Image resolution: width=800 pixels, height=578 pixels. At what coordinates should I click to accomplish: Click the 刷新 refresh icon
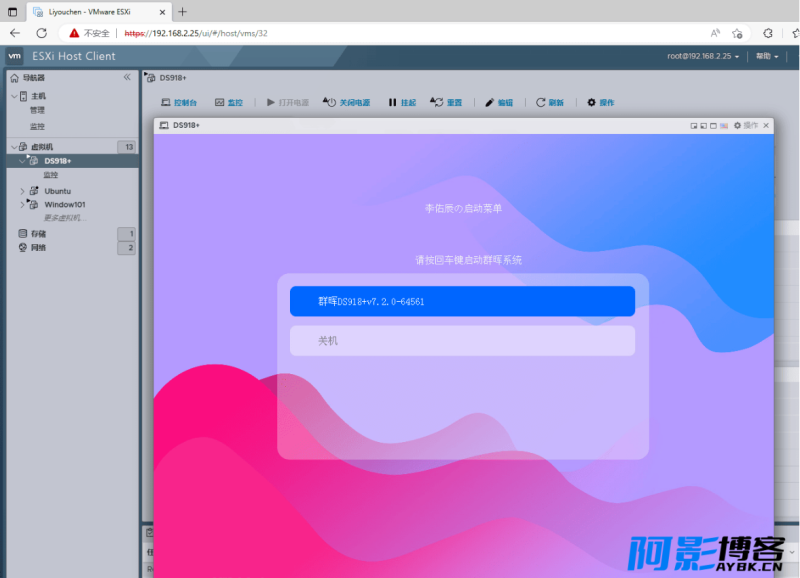541,102
